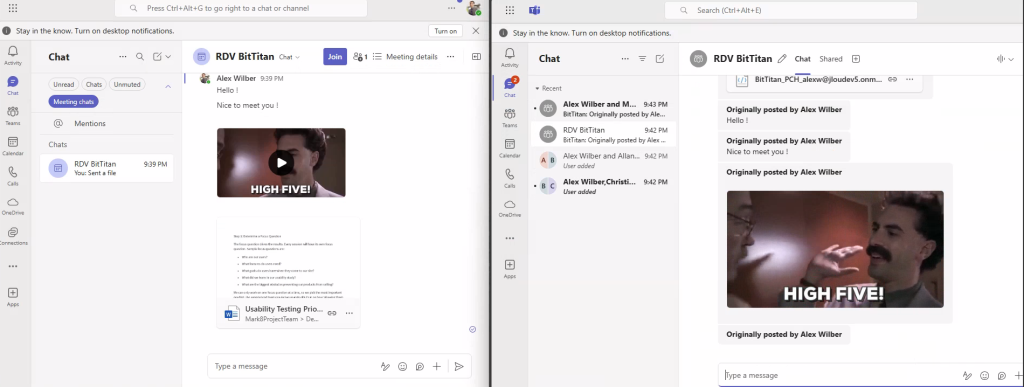Open more options on Usability Testing file card
The height and width of the screenshot is (387, 1024).
(349, 313)
